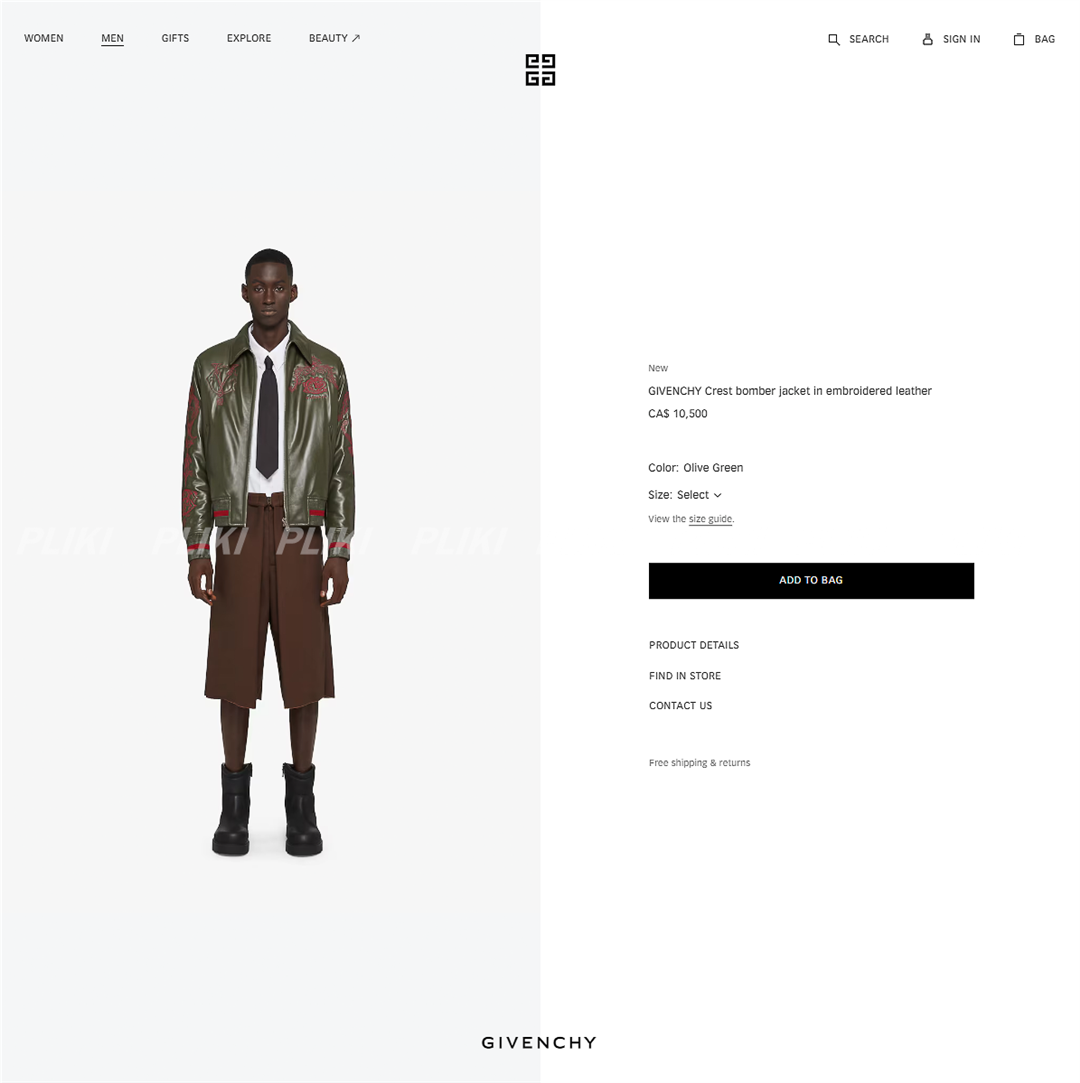Open the size guide link

pos(711,519)
